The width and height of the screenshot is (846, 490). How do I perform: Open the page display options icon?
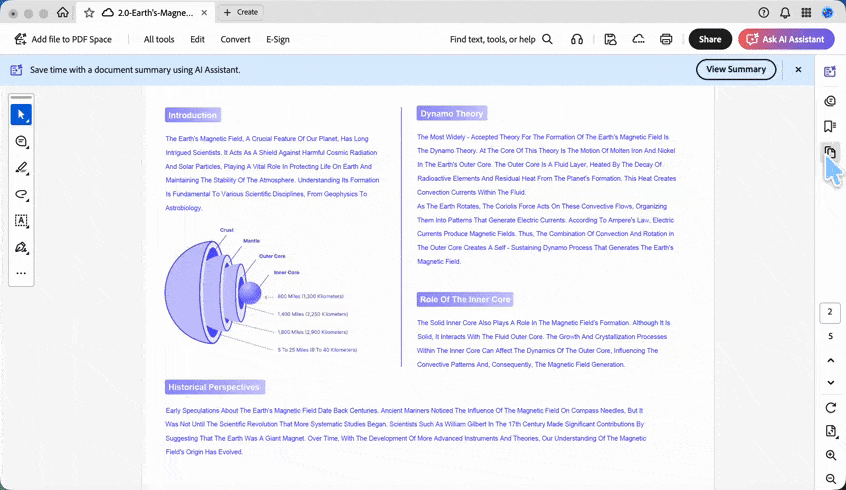coord(830,431)
